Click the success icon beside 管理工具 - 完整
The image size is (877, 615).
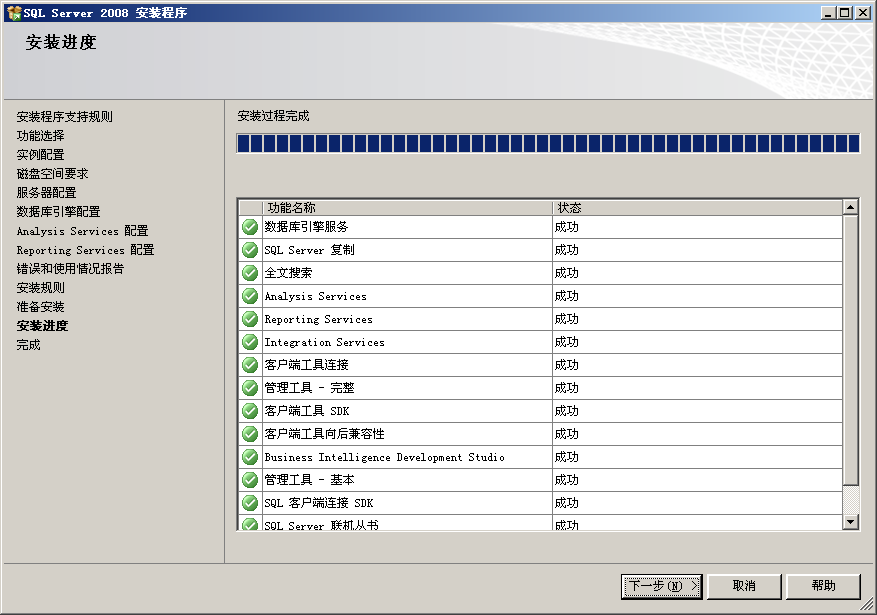(250, 387)
